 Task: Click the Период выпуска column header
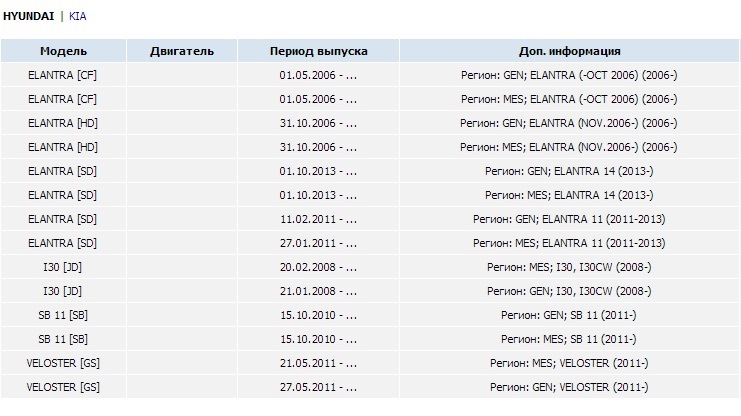pos(319,51)
